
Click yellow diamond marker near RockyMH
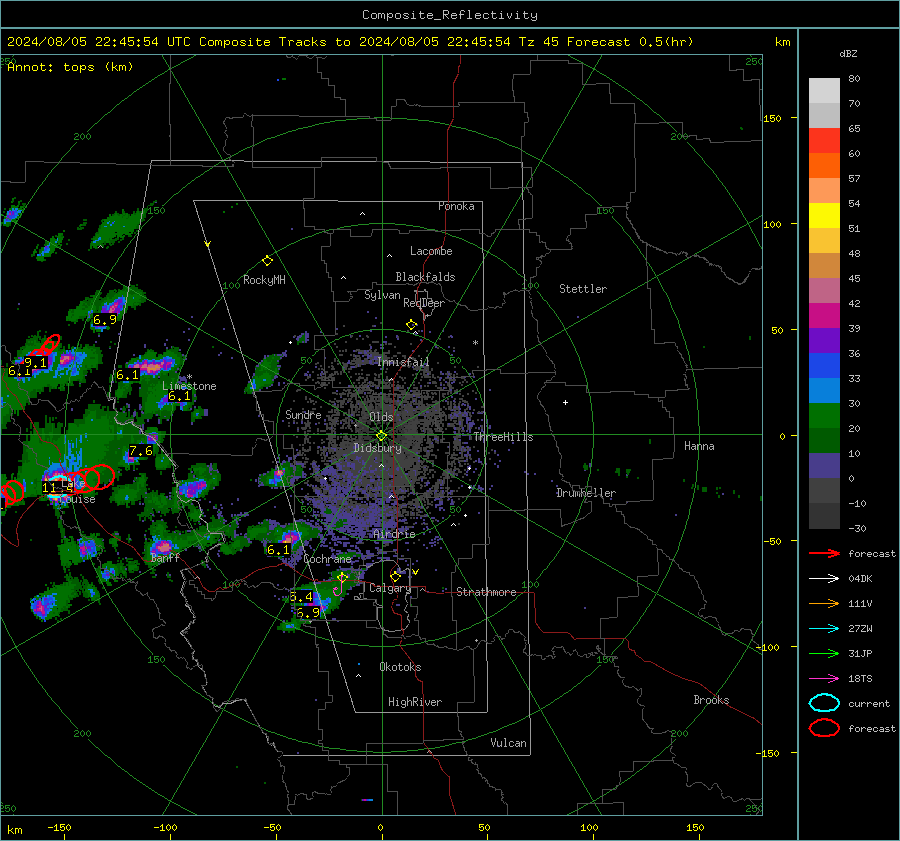pyautogui.click(x=267, y=261)
